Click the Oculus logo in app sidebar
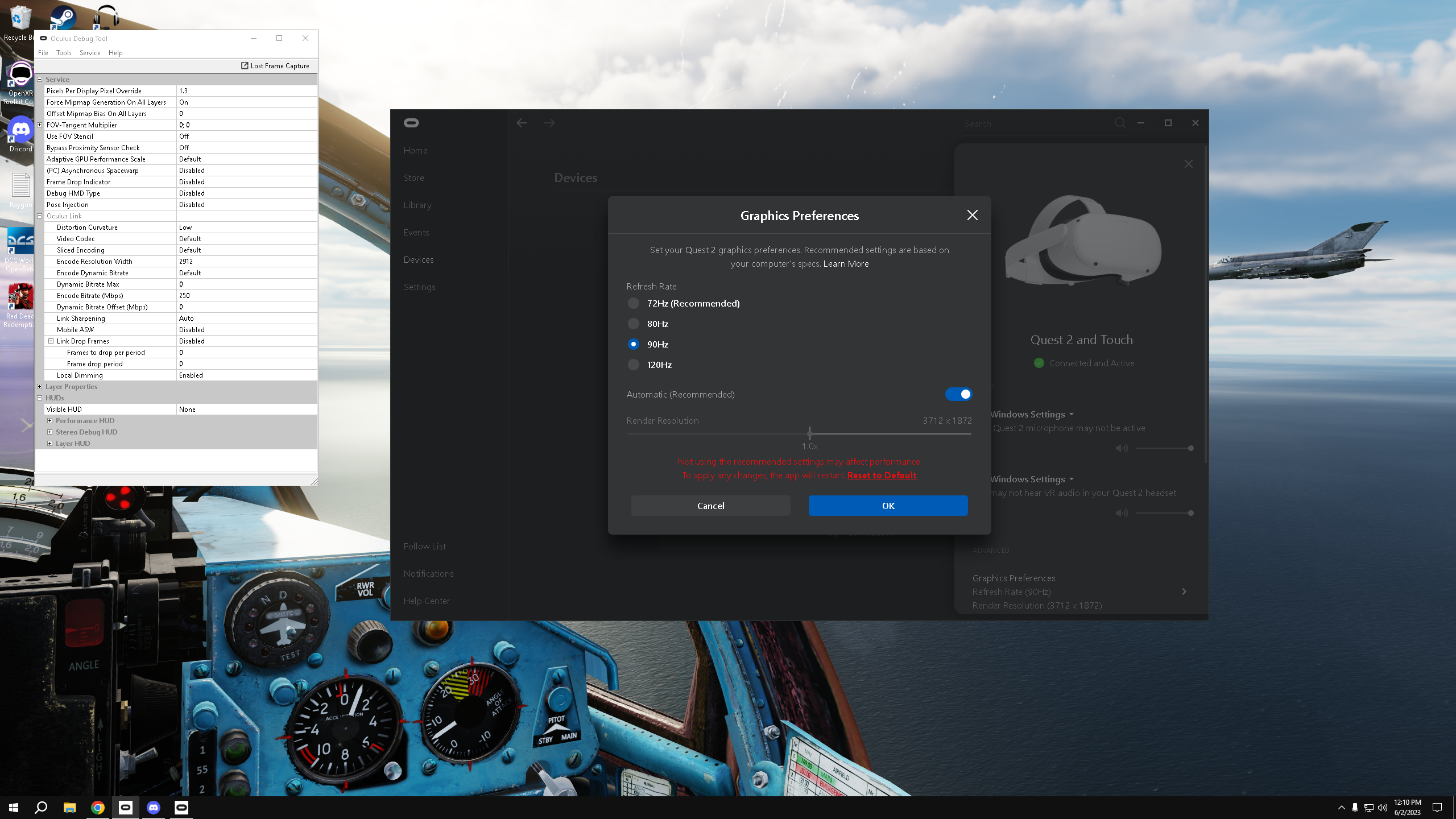Screen dimensions: 1456x819 pyautogui.click(x=411, y=123)
